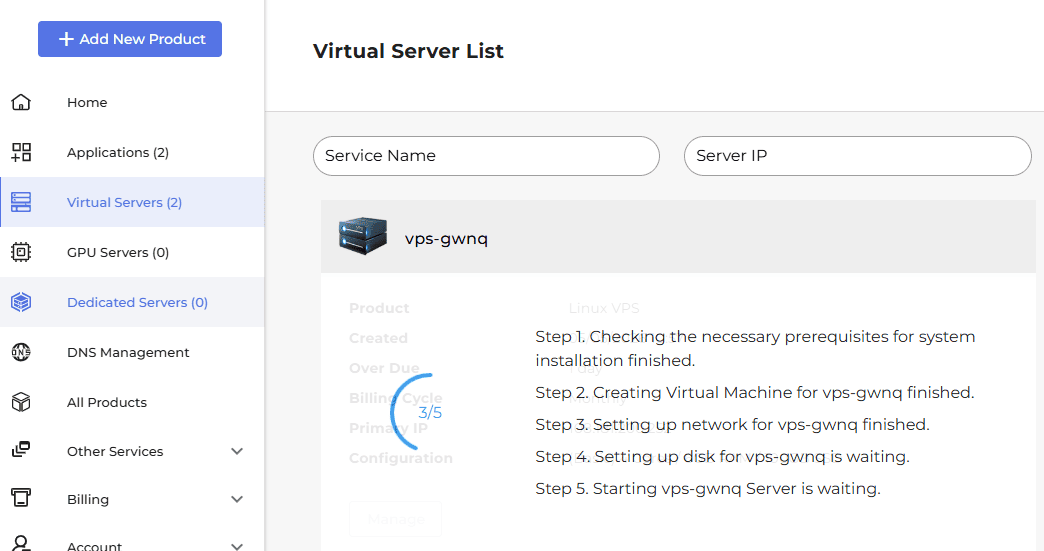
Task: Open the Home menu item
Action: click(x=87, y=102)
